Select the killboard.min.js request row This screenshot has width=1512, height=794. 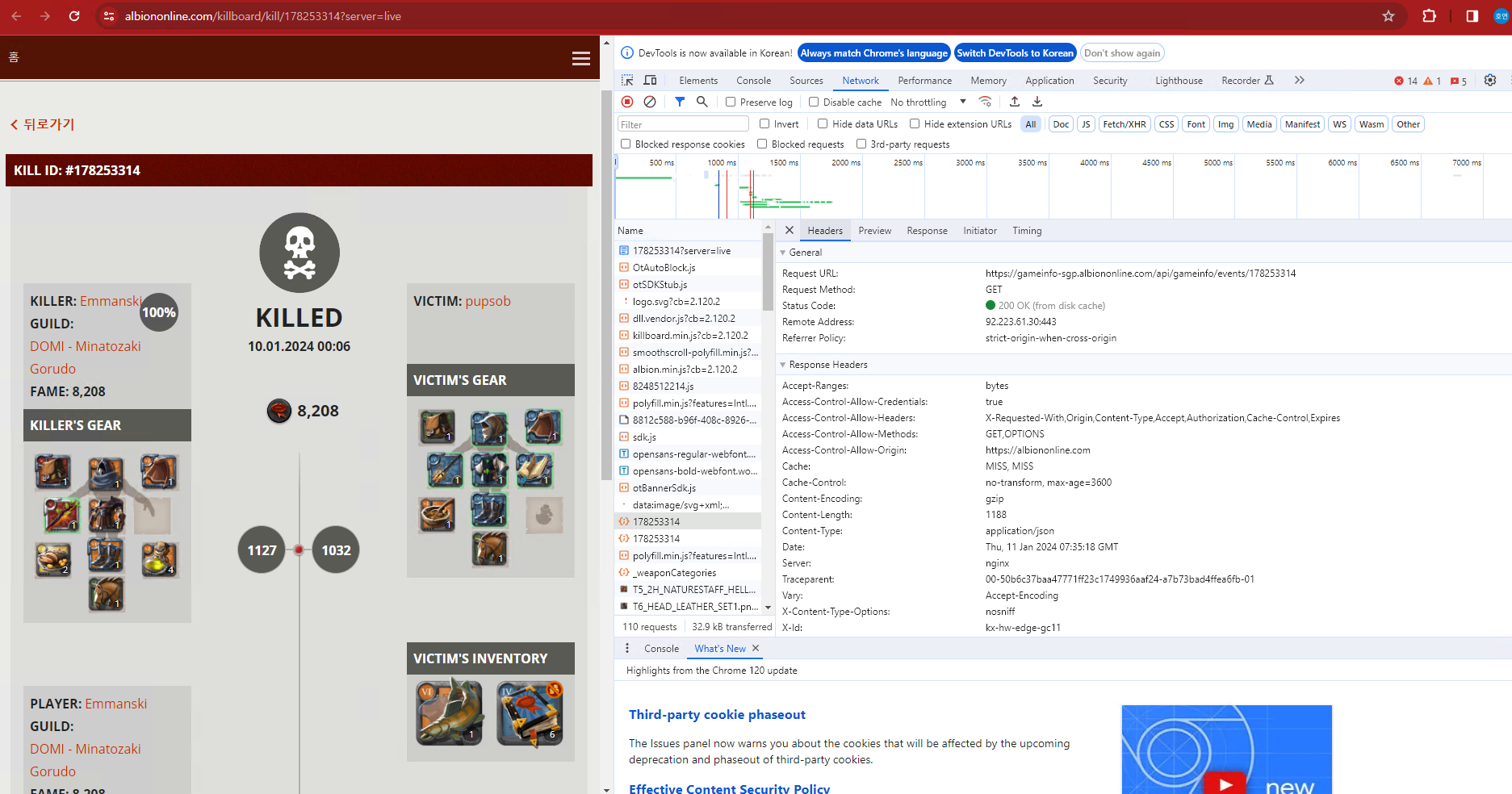click(x=688, y=336)
